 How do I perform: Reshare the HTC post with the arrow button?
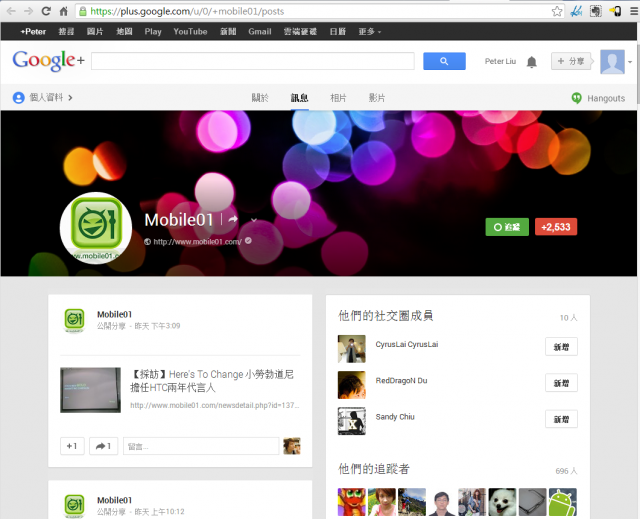103,446
